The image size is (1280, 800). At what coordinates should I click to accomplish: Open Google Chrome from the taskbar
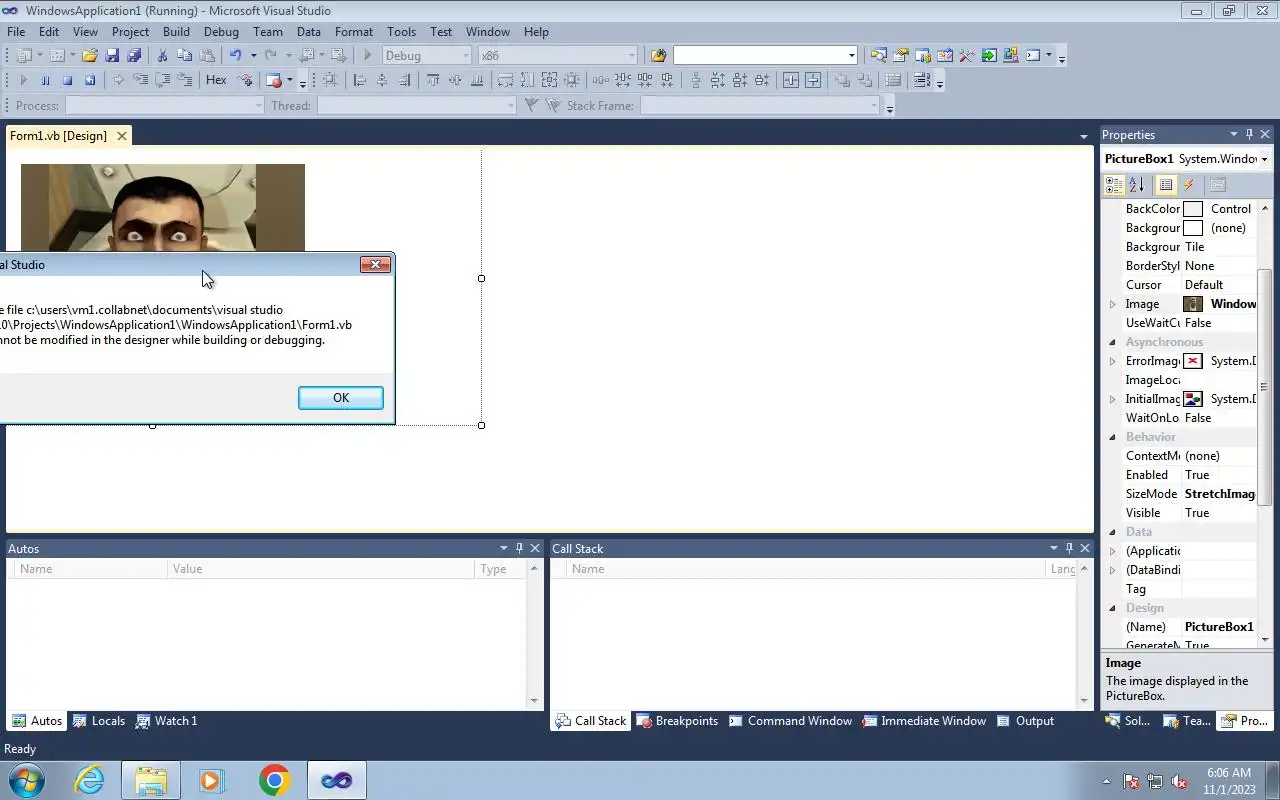point(274,780)
